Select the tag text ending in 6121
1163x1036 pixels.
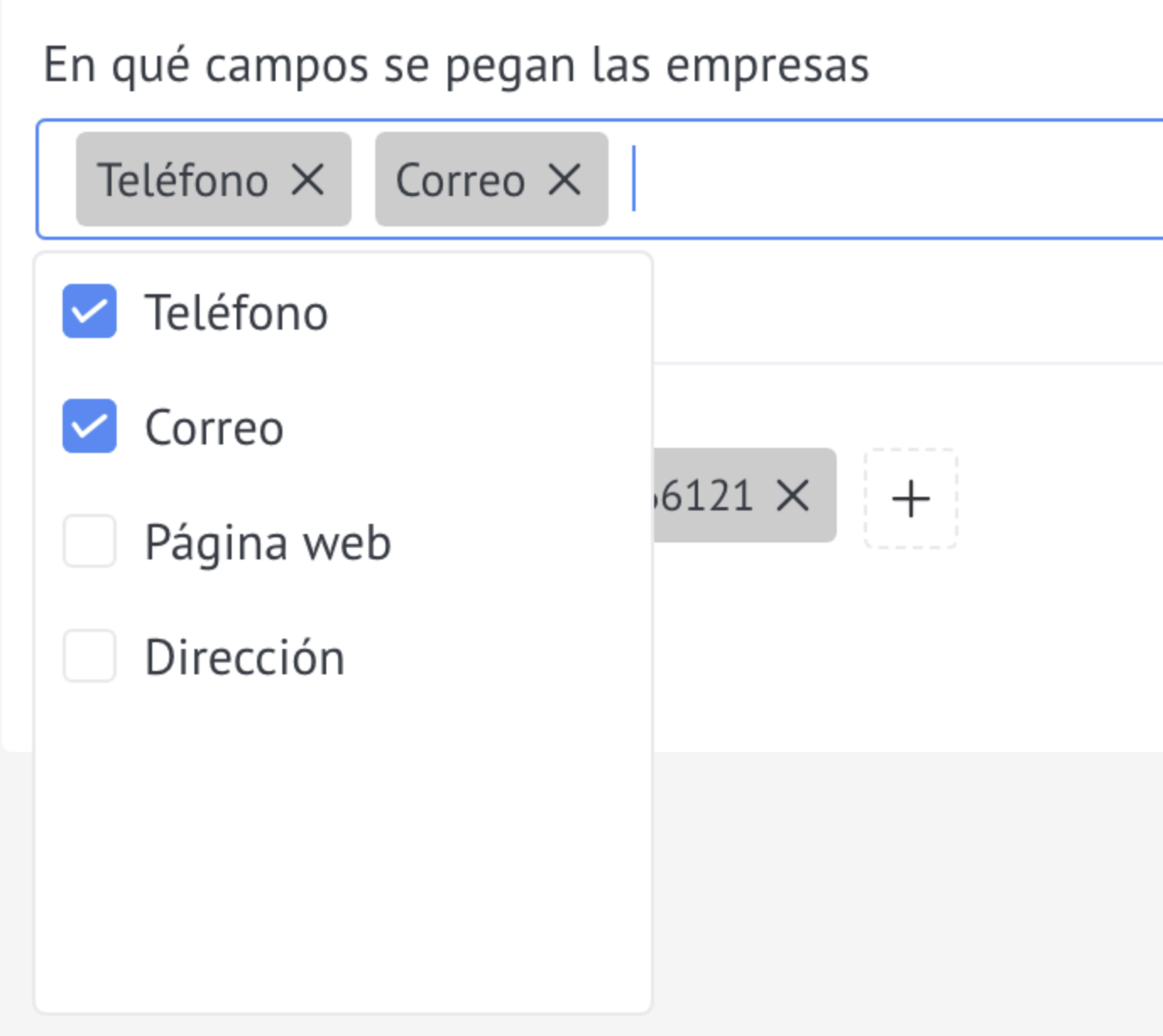[705, 495]
